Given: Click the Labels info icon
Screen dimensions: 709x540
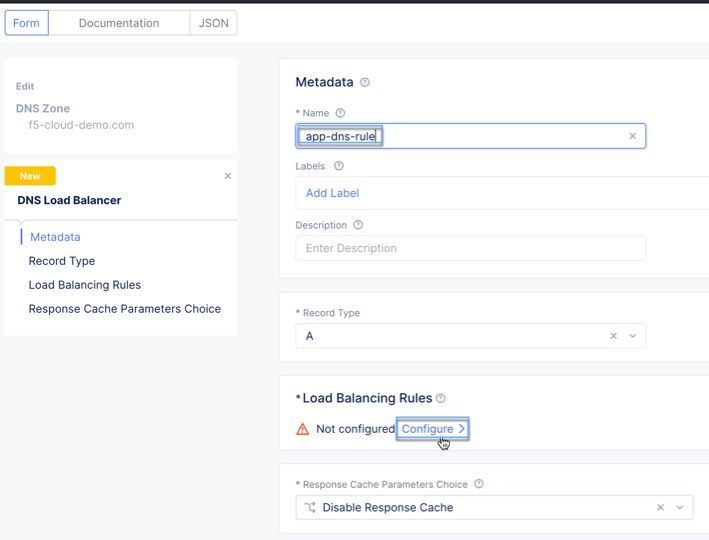Looking at the screenshot, I should point(339,166).
